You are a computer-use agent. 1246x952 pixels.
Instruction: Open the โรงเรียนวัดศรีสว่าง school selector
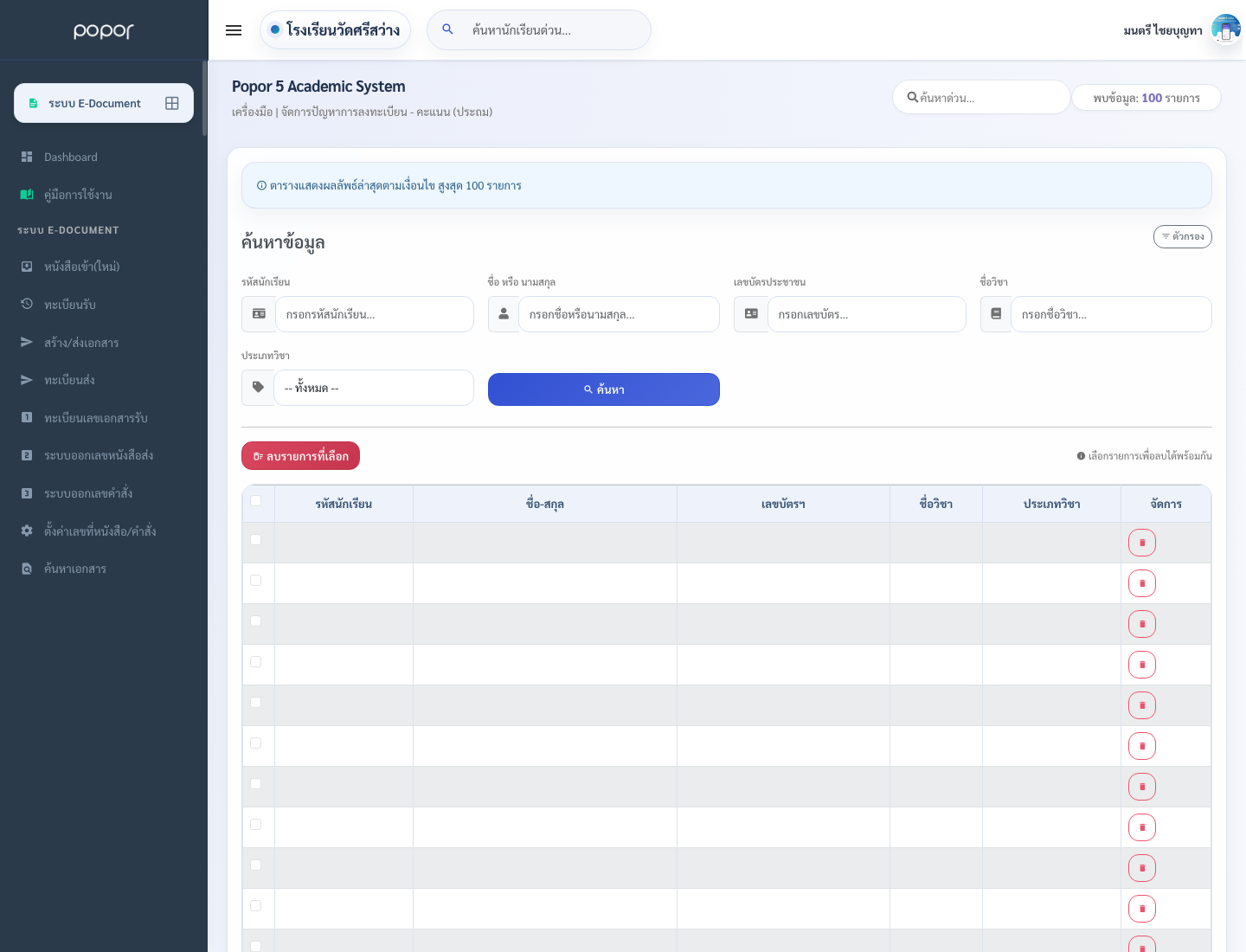(x=335, y=29)
